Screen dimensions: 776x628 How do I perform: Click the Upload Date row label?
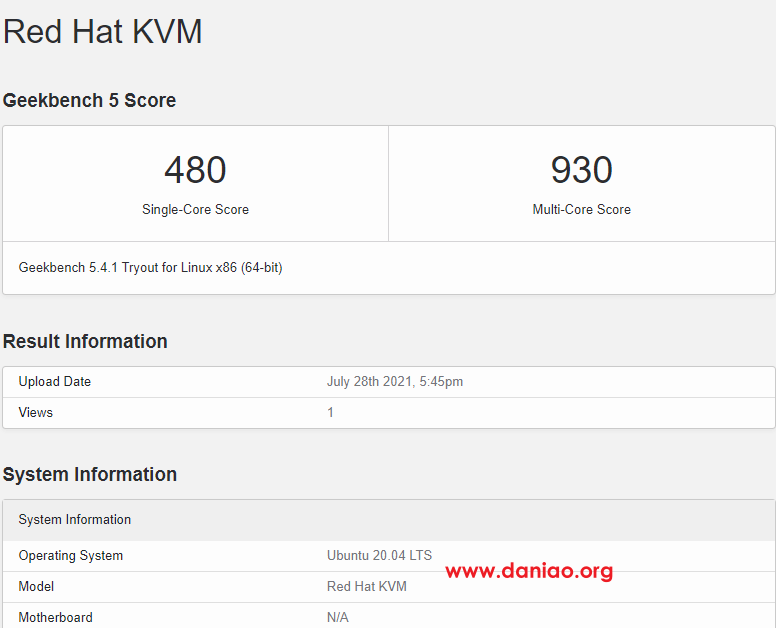pos(55,382)
